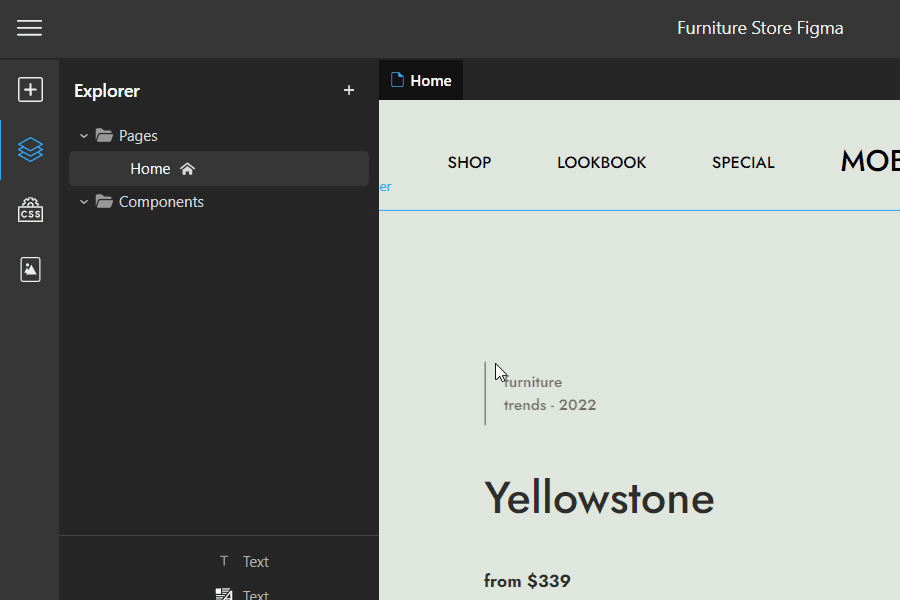Click the MOB logo text in canvas
Screen dimensions: 900x600
pos(870,161)
